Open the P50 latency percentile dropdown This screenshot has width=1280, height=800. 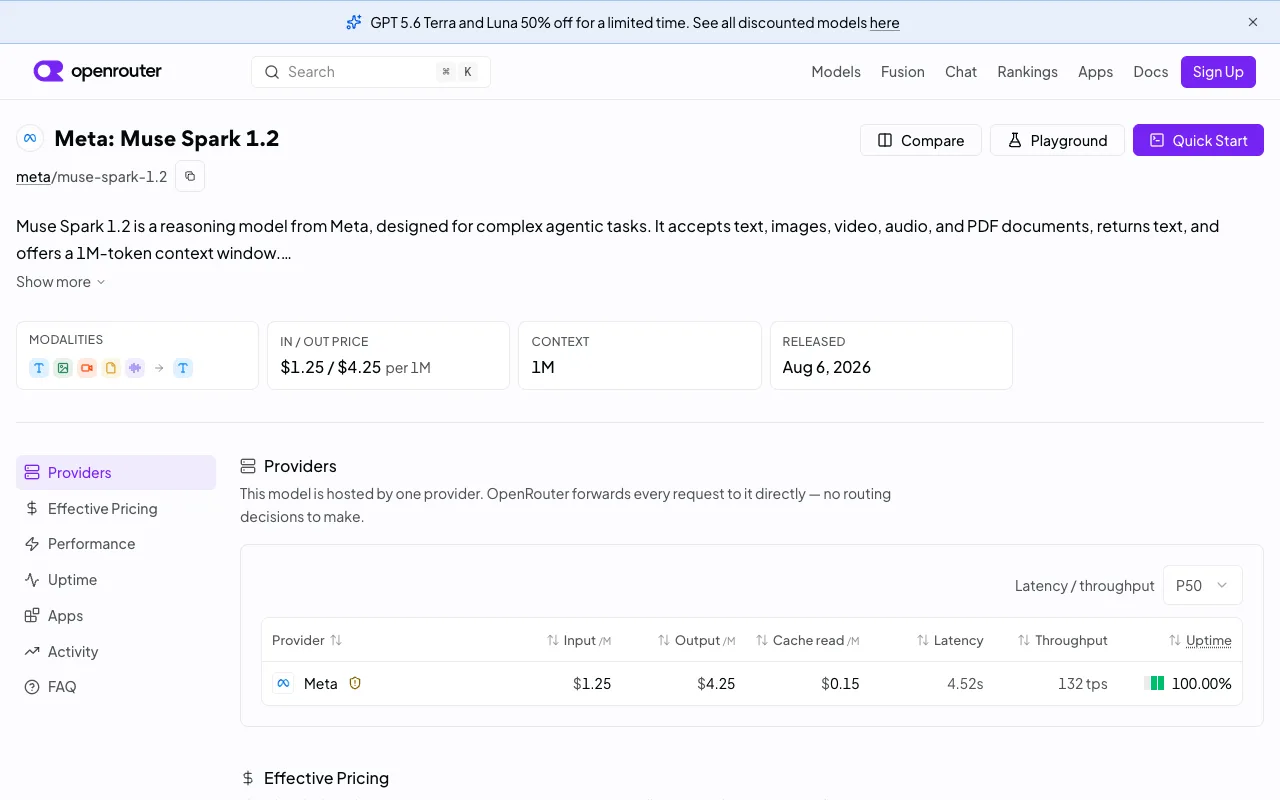click(x=1202, y=585)
